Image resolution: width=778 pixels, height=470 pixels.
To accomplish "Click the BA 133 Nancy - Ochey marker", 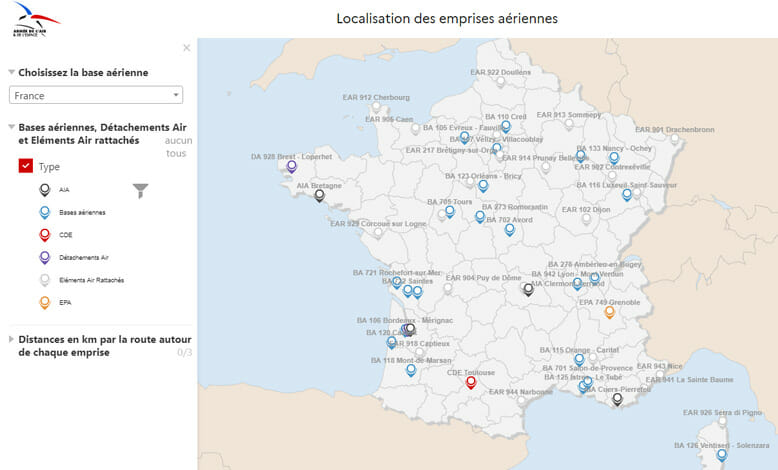I will click(614, 158).
